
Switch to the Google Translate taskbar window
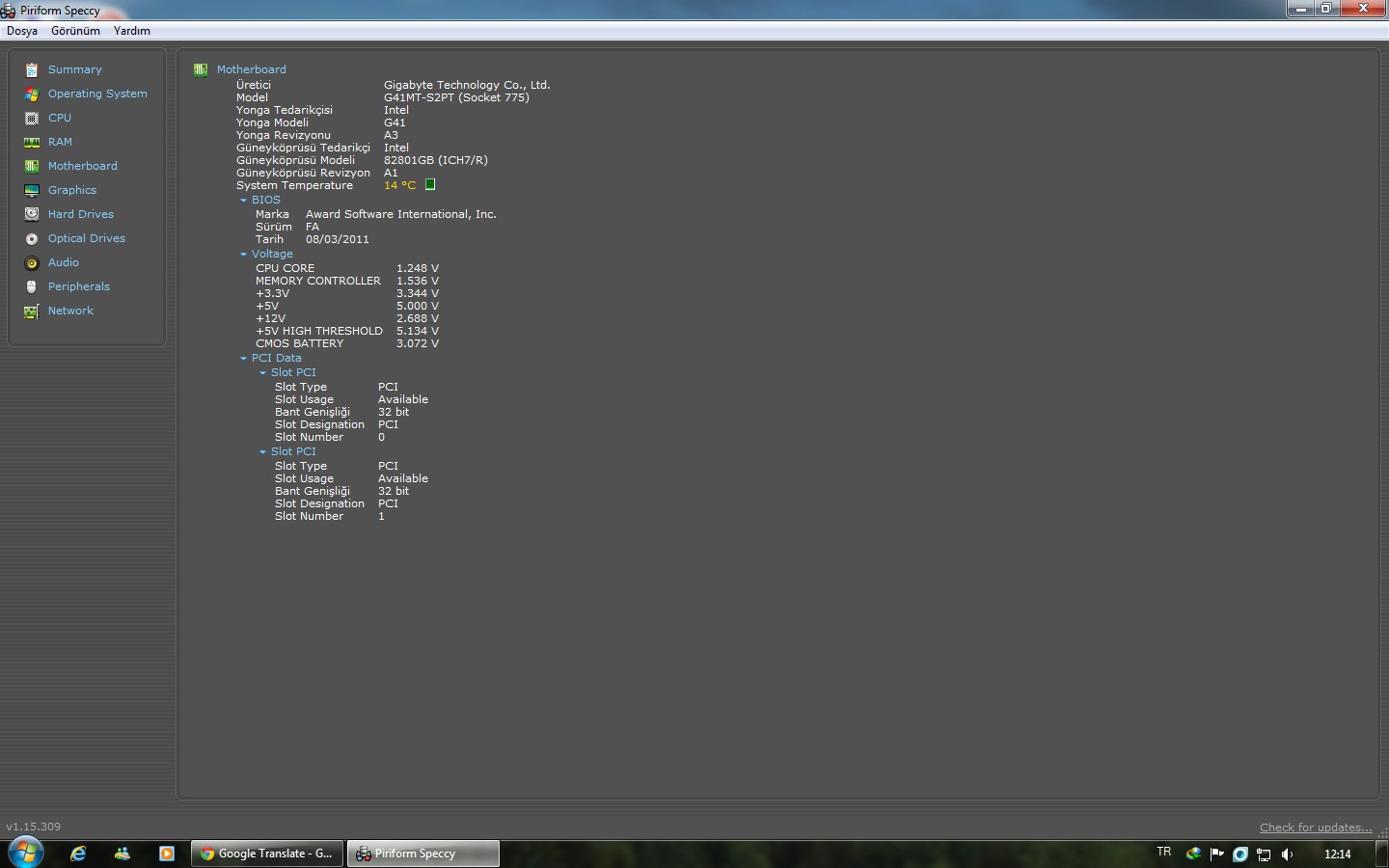coord(269,854)
